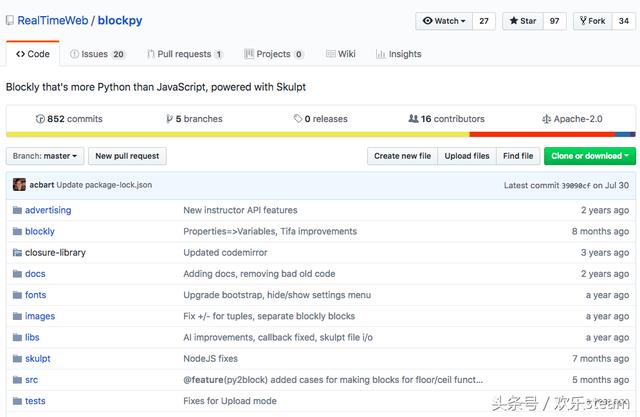Click the folder icon next to libs
This screenshot has height=417, width=640.
[x=17, y=337]
